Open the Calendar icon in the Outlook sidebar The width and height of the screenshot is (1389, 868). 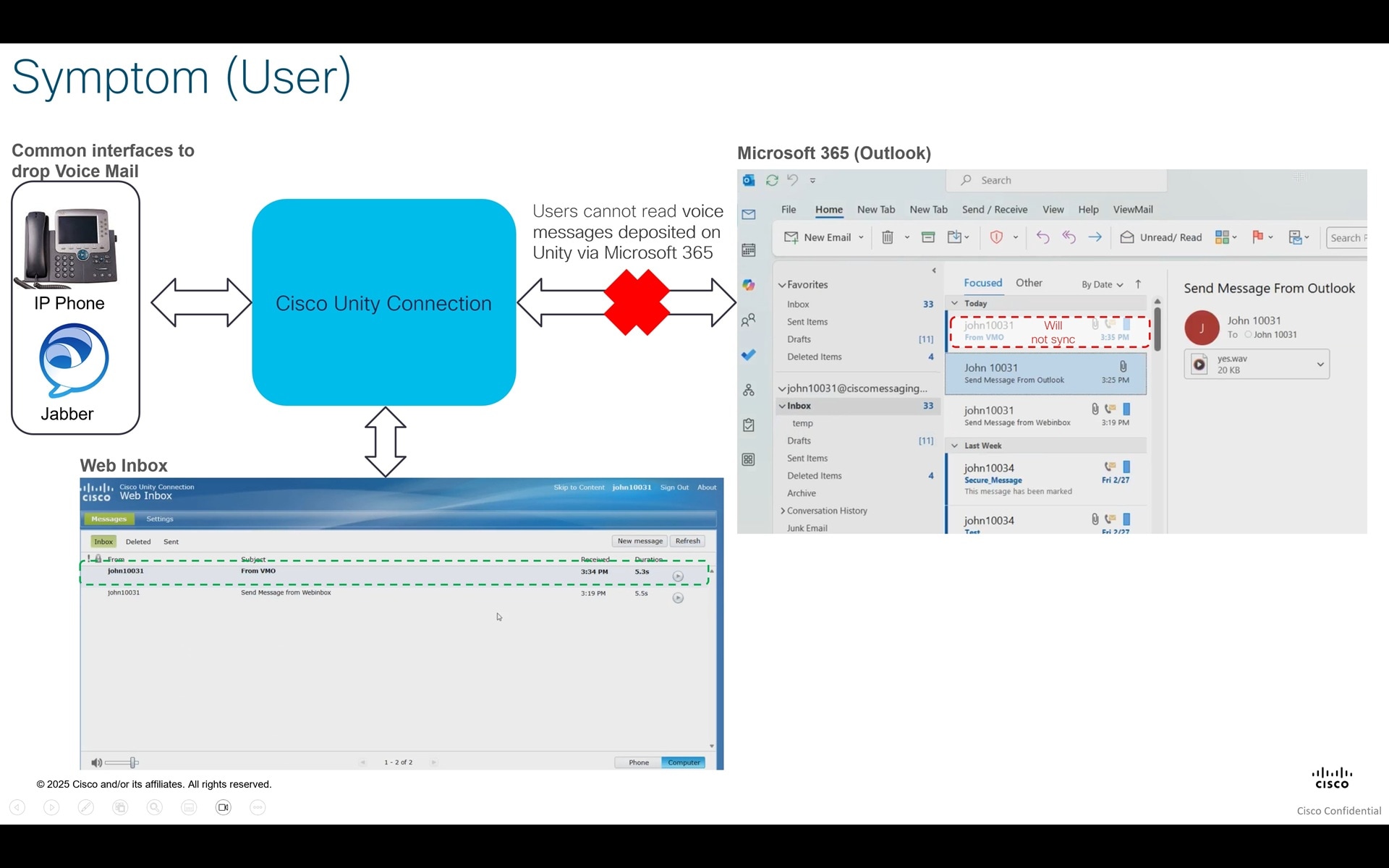click(x=749, y=250)
